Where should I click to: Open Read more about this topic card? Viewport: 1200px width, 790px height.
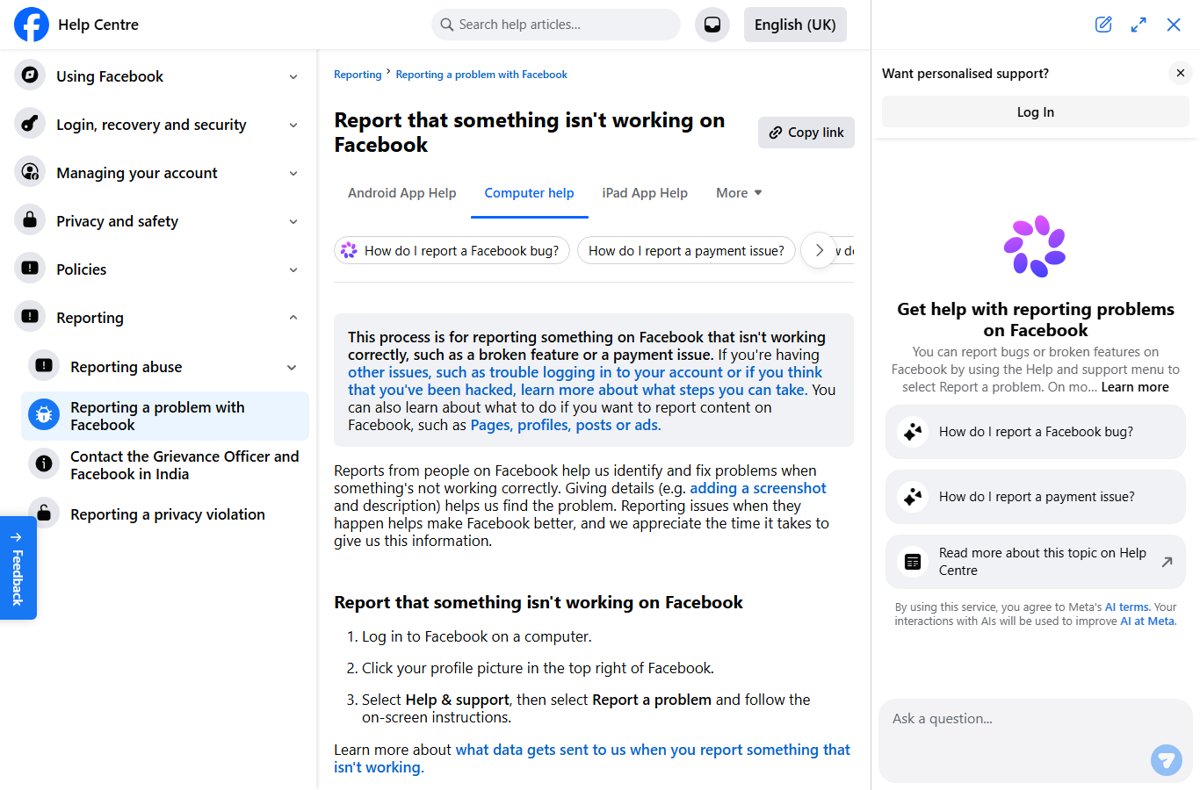[x=1035, y=562]
